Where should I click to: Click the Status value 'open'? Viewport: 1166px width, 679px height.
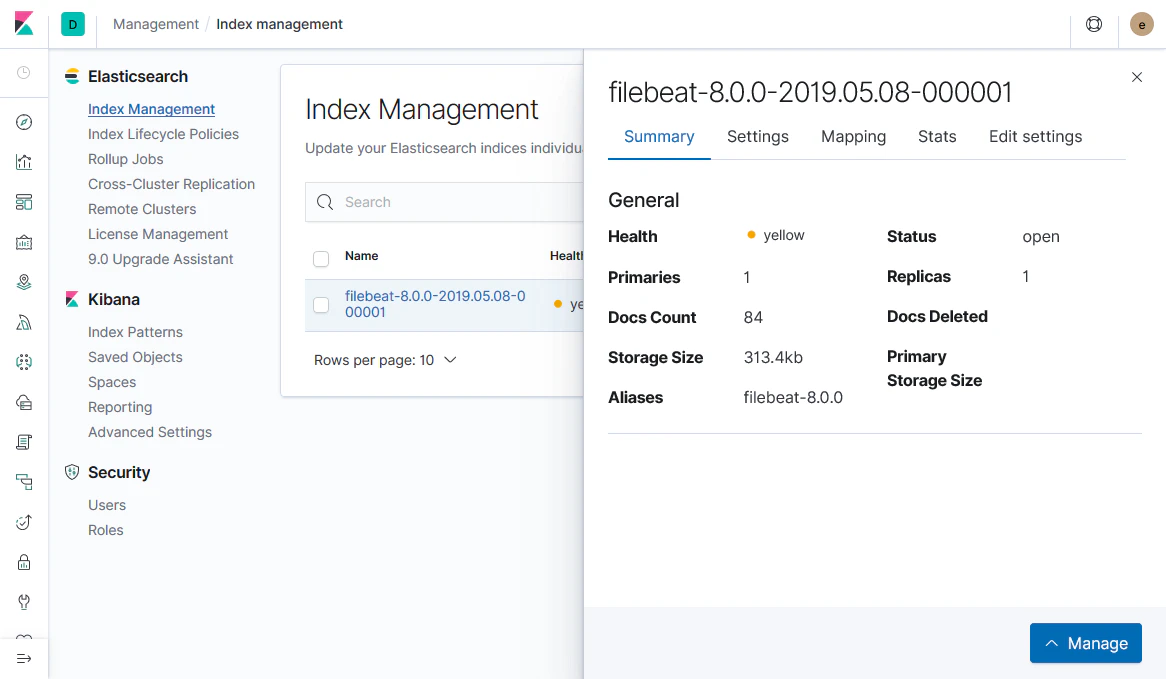pyautogui.click(x=1041, y=237)
